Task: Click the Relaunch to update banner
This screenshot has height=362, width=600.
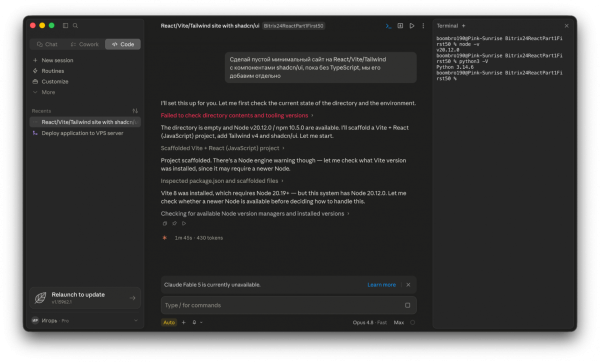Action: (85, 298)
